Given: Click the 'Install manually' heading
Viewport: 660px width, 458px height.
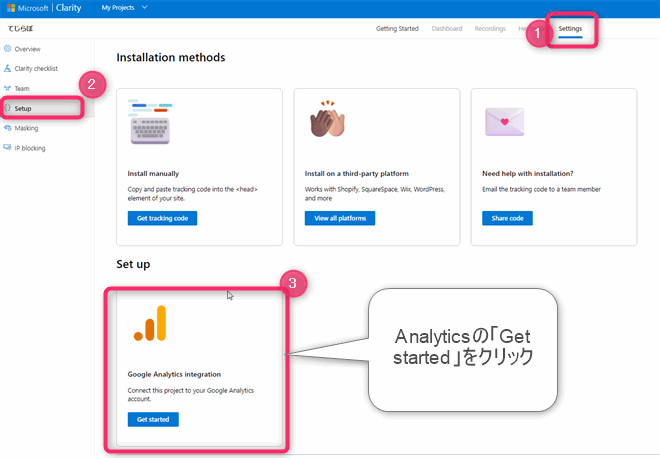Looking at the screenshot, I should coord(153,173).
